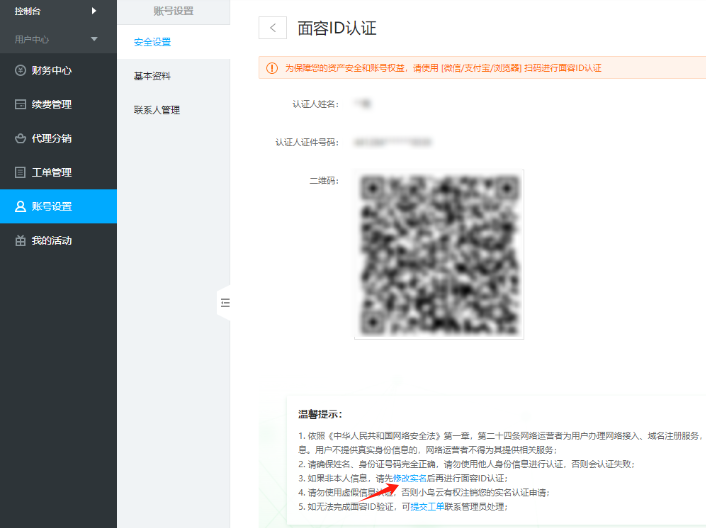This screenshot has height=528, width=706.
Task: Click the 我的活动 gift icon
Action: point(20,240)
